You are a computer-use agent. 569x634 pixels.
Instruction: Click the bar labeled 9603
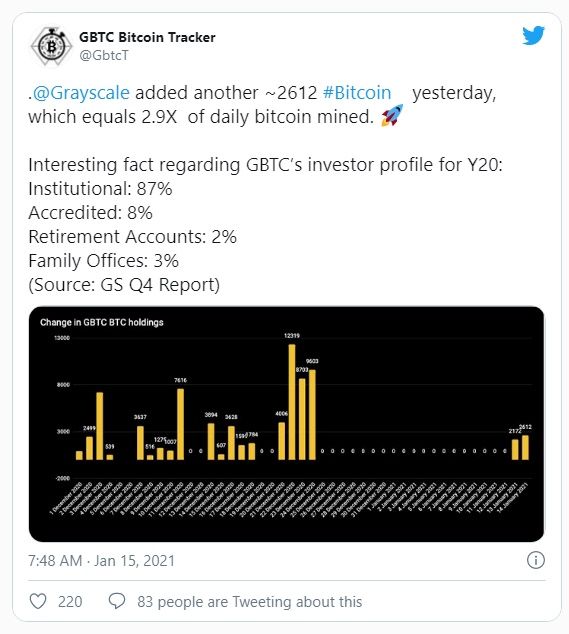click(312, 415)
